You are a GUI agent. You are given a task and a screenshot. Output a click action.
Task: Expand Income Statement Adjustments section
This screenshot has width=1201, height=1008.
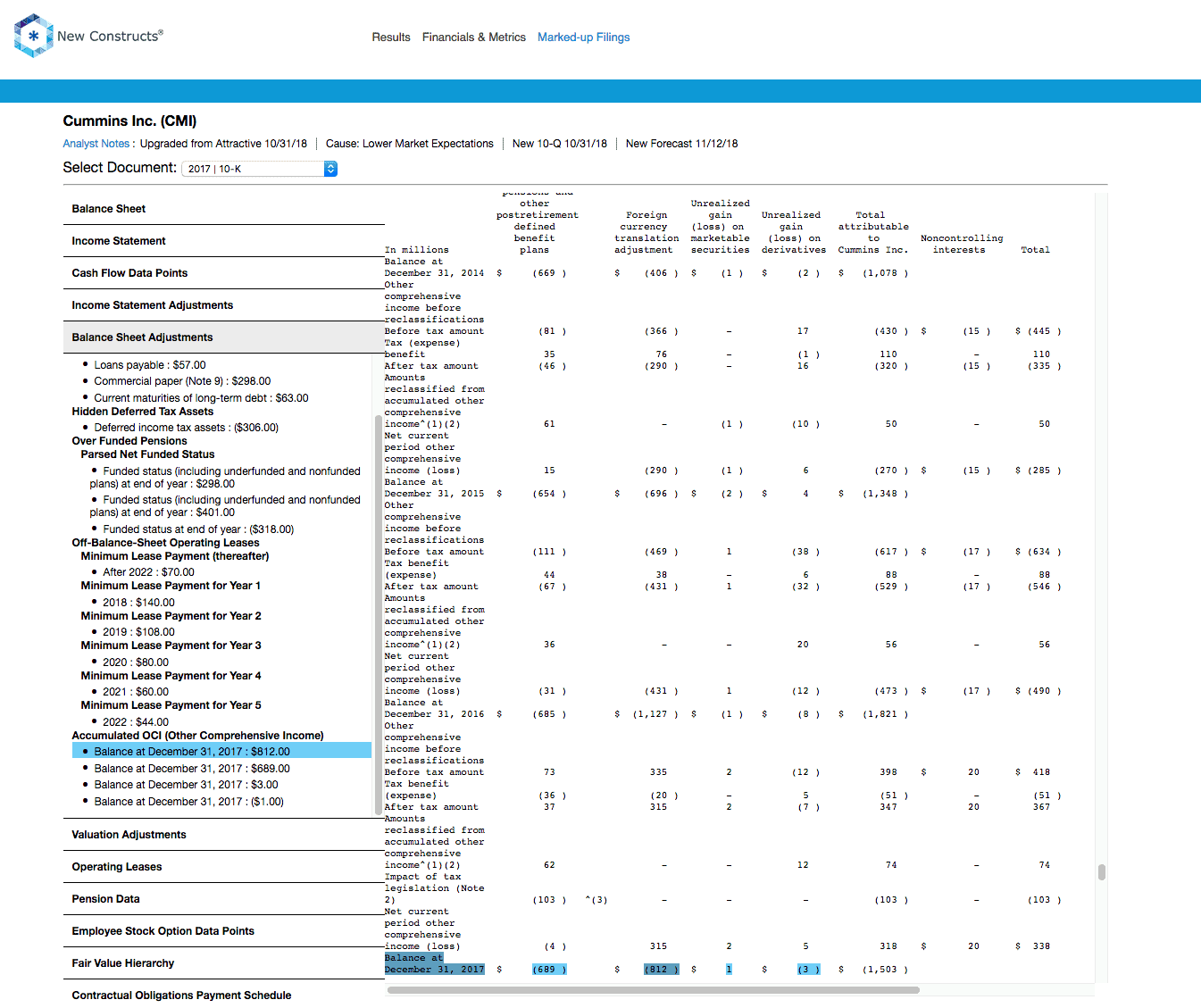(223, 305)
